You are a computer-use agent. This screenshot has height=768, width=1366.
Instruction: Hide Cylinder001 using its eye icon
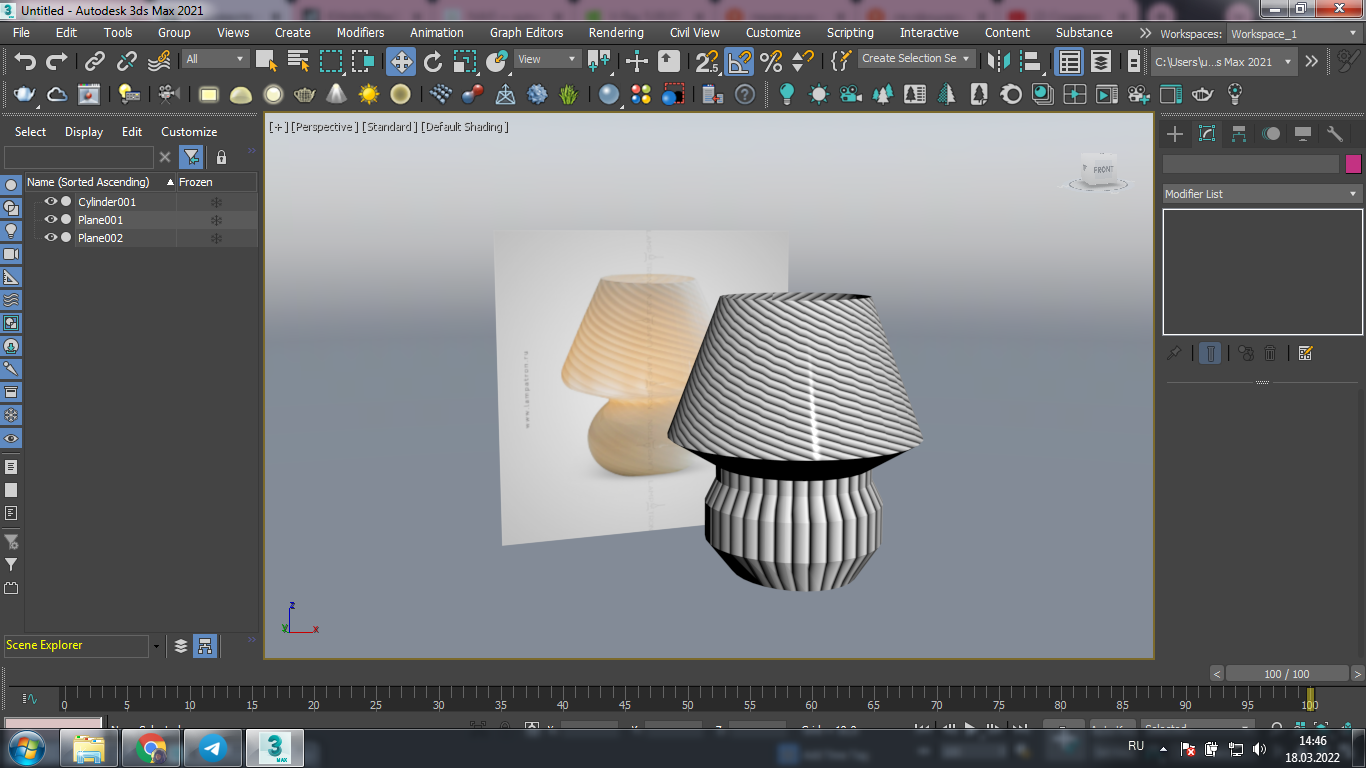coord(50,202)
